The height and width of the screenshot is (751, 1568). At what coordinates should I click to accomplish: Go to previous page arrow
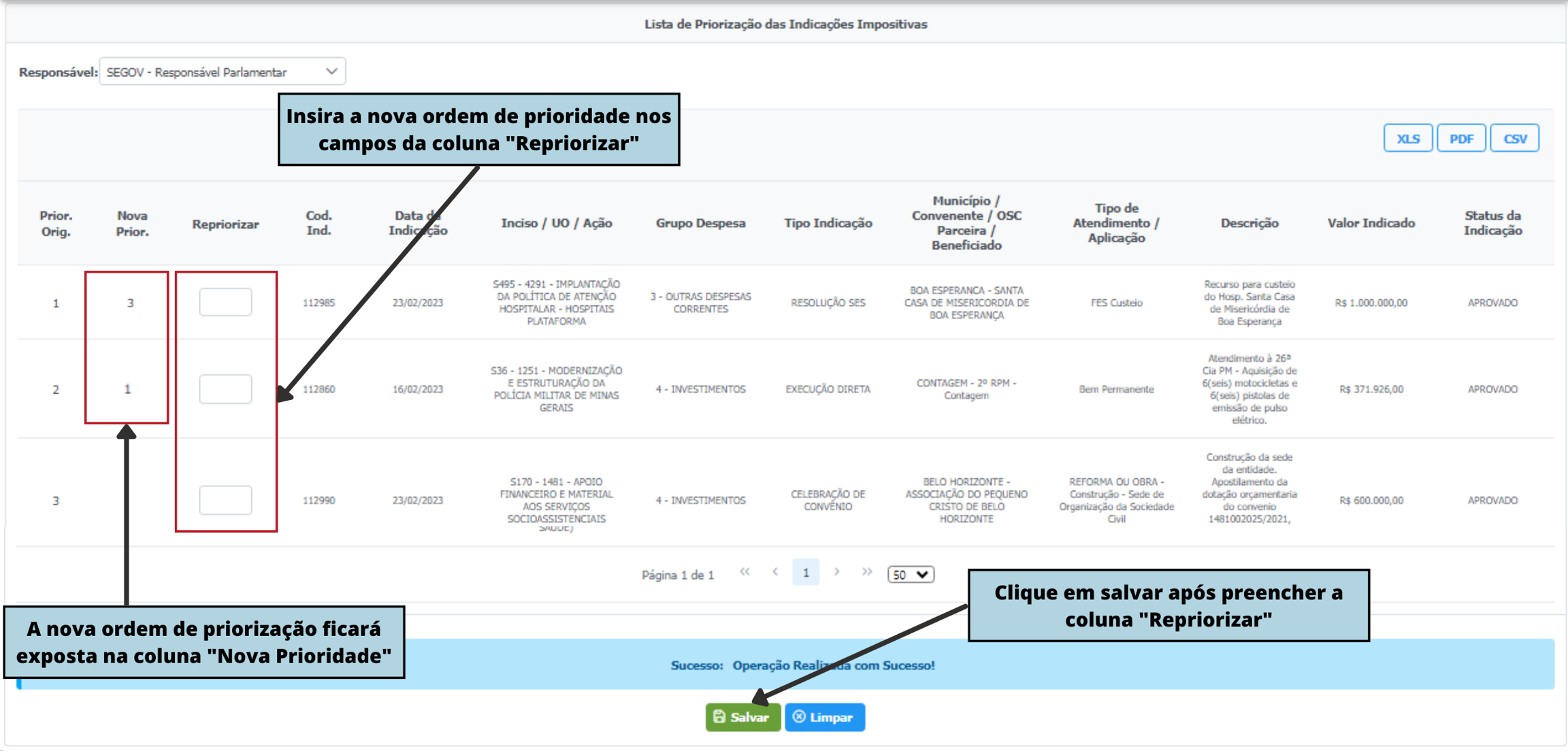[775, 573]
